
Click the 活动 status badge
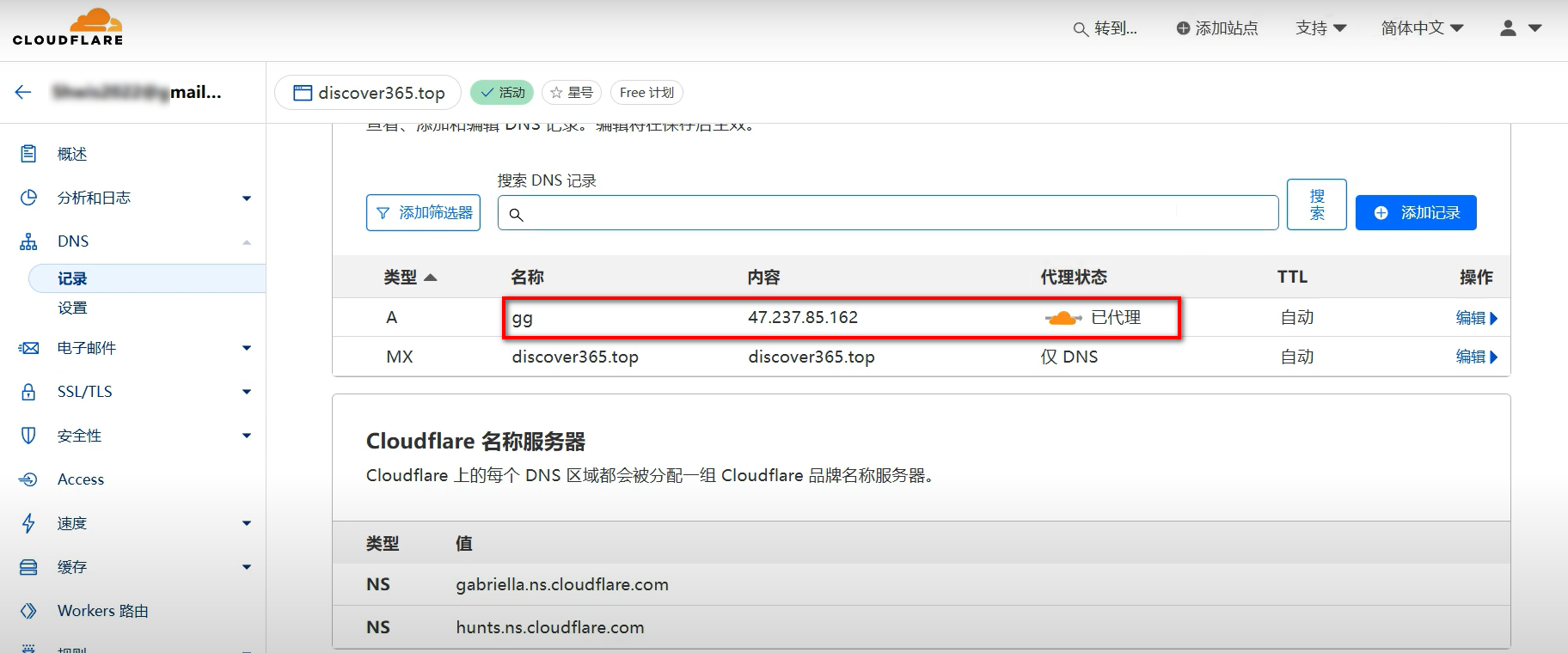point(502,93)
